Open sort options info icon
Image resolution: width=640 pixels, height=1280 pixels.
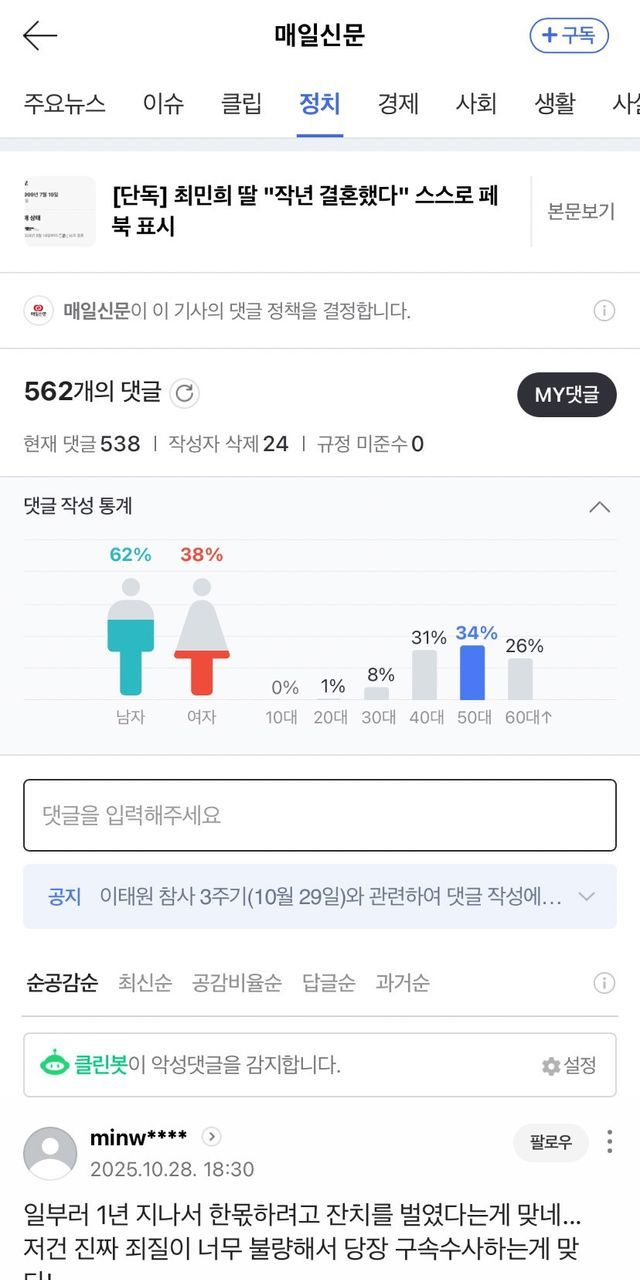[x=604, y=983]
